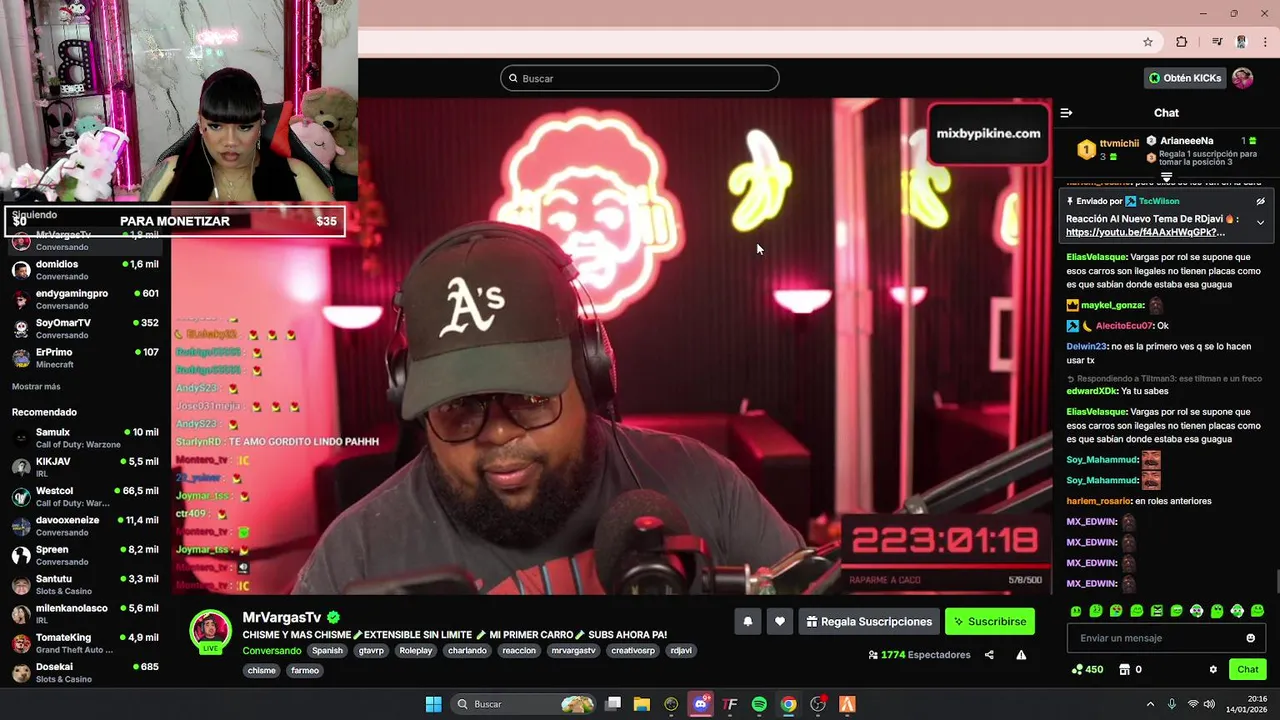
Task: Share the stream via the share icon
Action: click(989, 655)
